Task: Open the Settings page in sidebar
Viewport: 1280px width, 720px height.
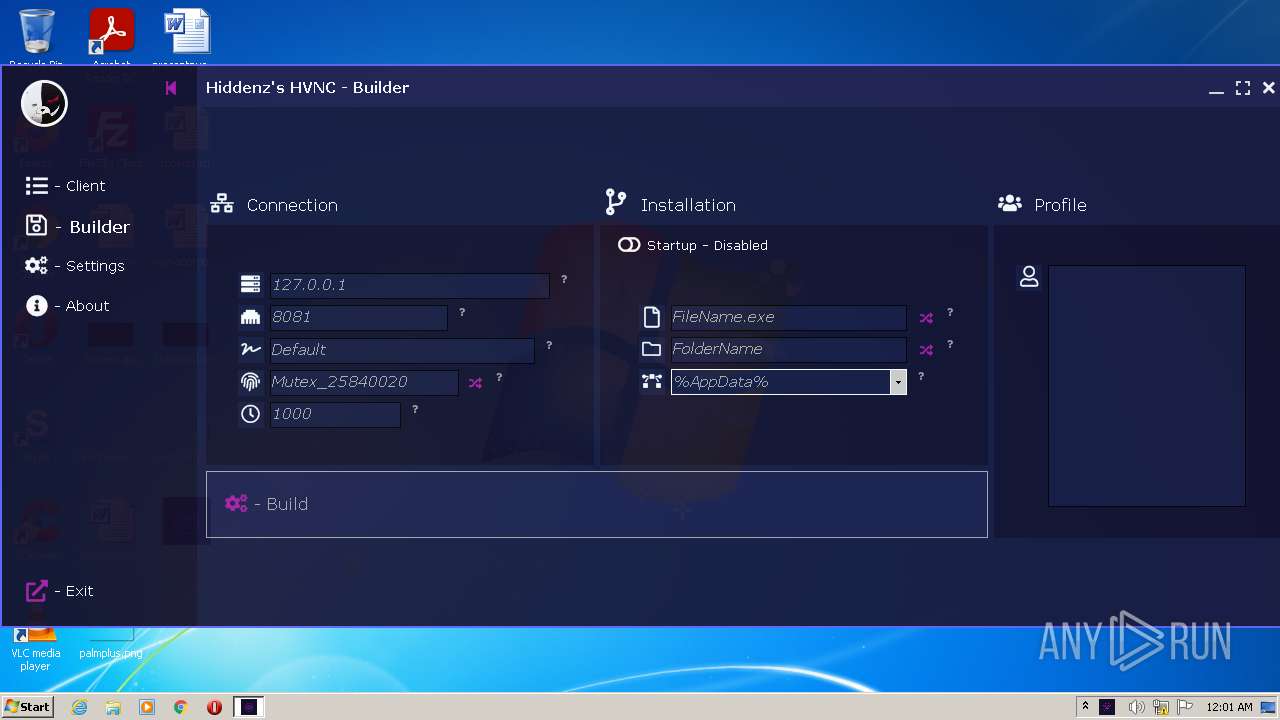Action: click(75, 266)
